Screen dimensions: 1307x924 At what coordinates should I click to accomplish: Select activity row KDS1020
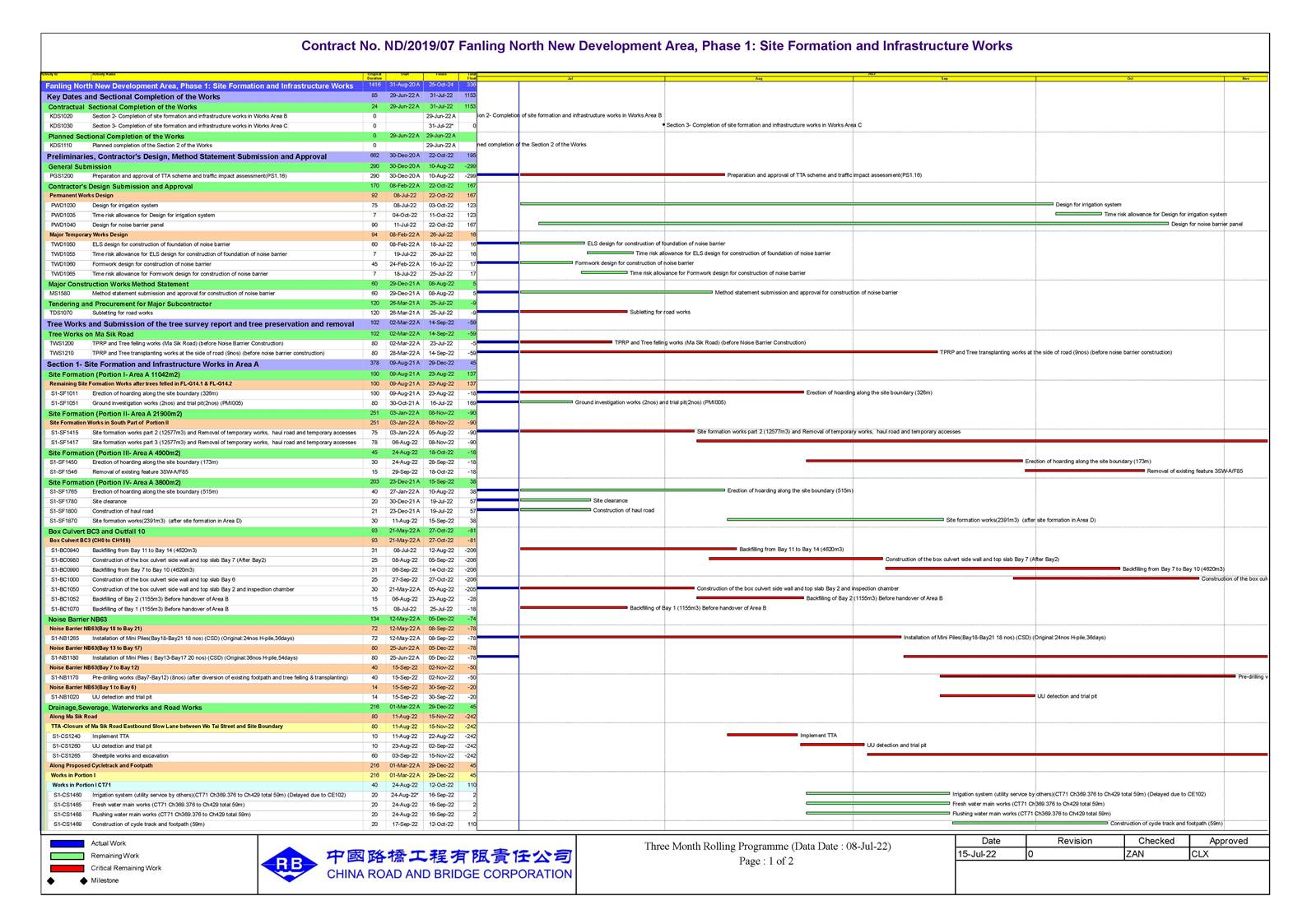259,116
